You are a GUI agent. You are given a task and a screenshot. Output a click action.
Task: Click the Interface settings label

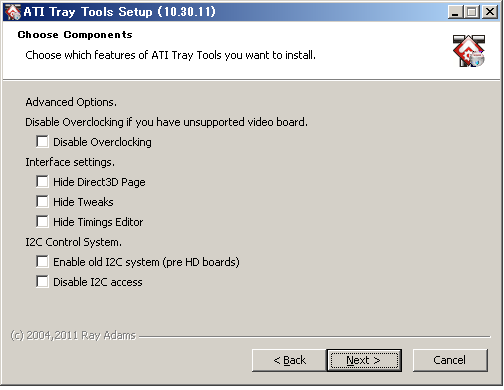pyautogui.click(x=70, y=162)
